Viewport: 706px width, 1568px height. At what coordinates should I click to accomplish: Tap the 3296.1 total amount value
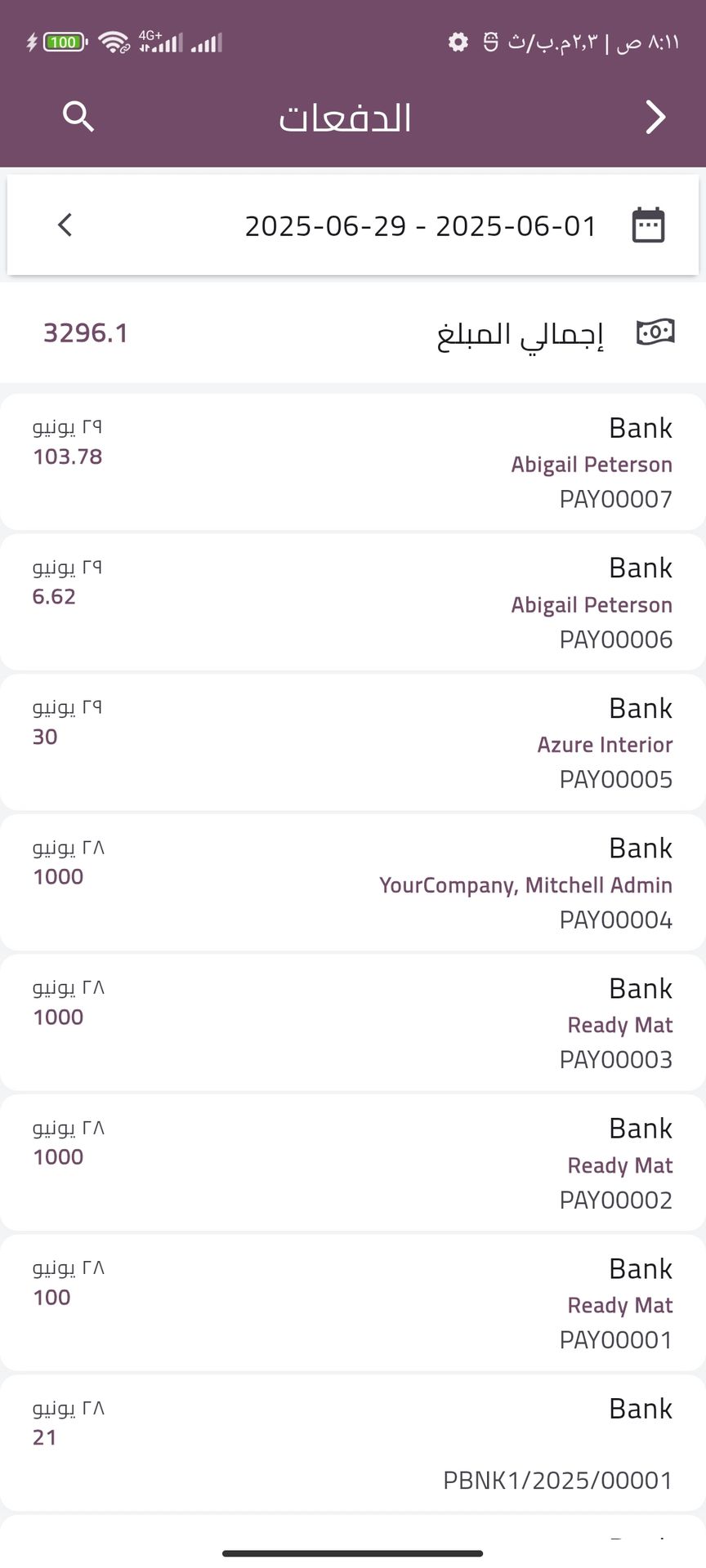(x=86, y=333)
